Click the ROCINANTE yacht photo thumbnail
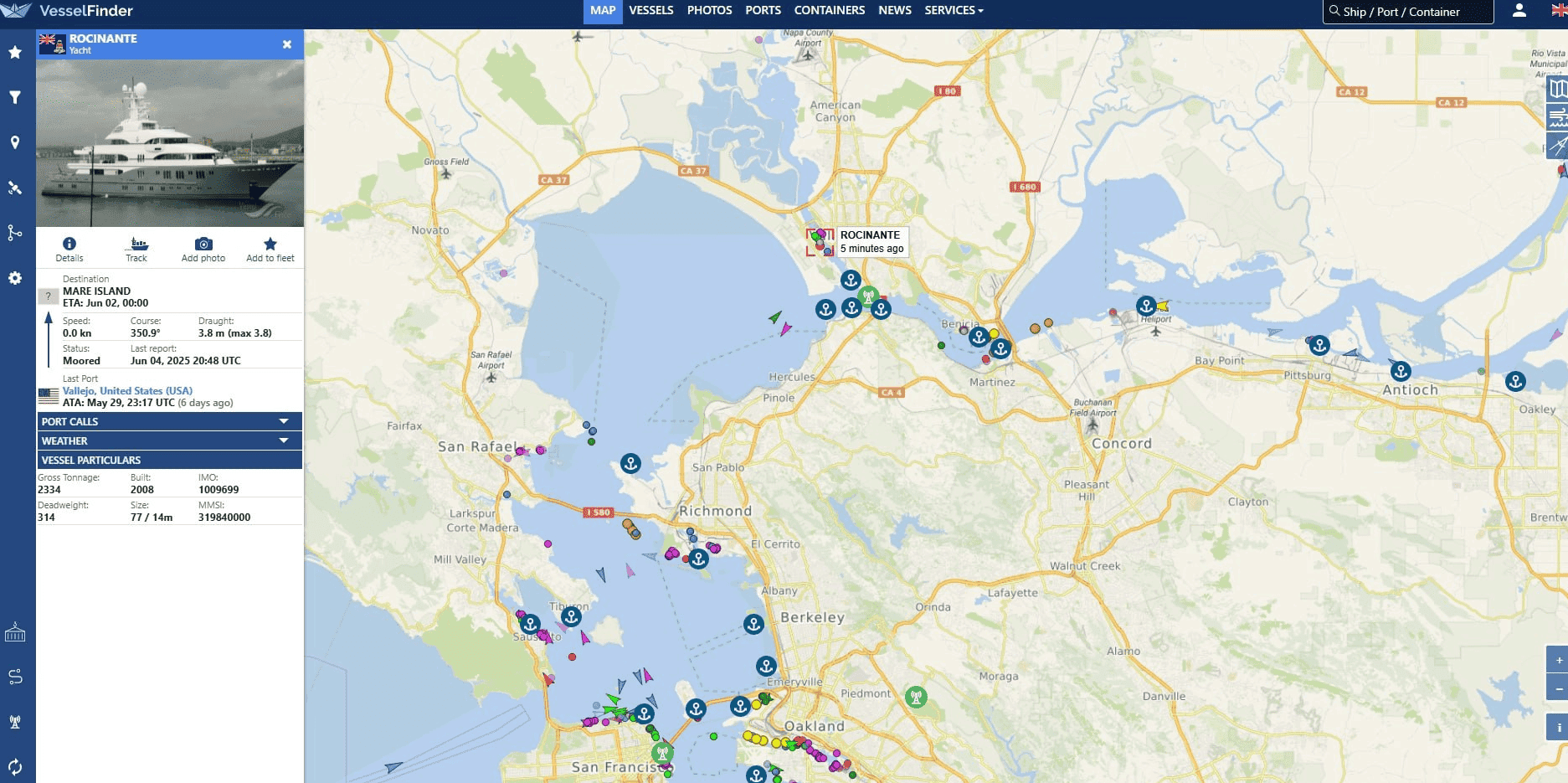1568x783 pixels. click(x=170, y=143)
